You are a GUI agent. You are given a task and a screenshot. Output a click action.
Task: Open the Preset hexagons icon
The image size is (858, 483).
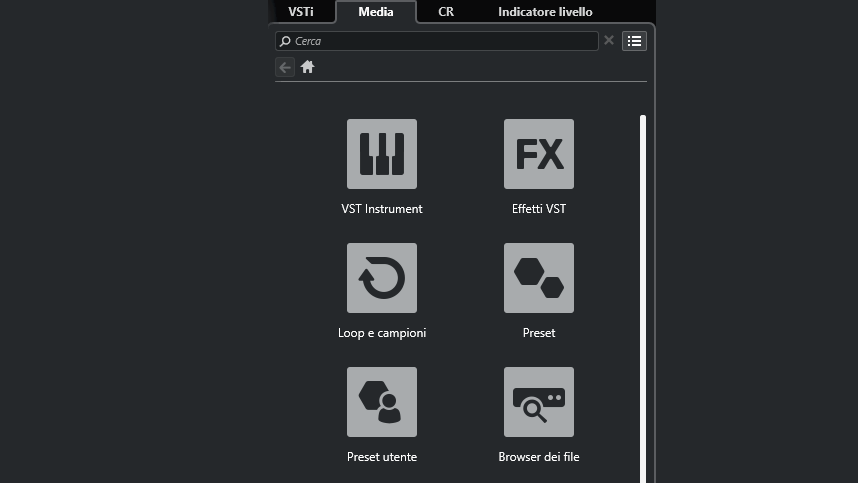pyautogui.click(x=538, y=278)
